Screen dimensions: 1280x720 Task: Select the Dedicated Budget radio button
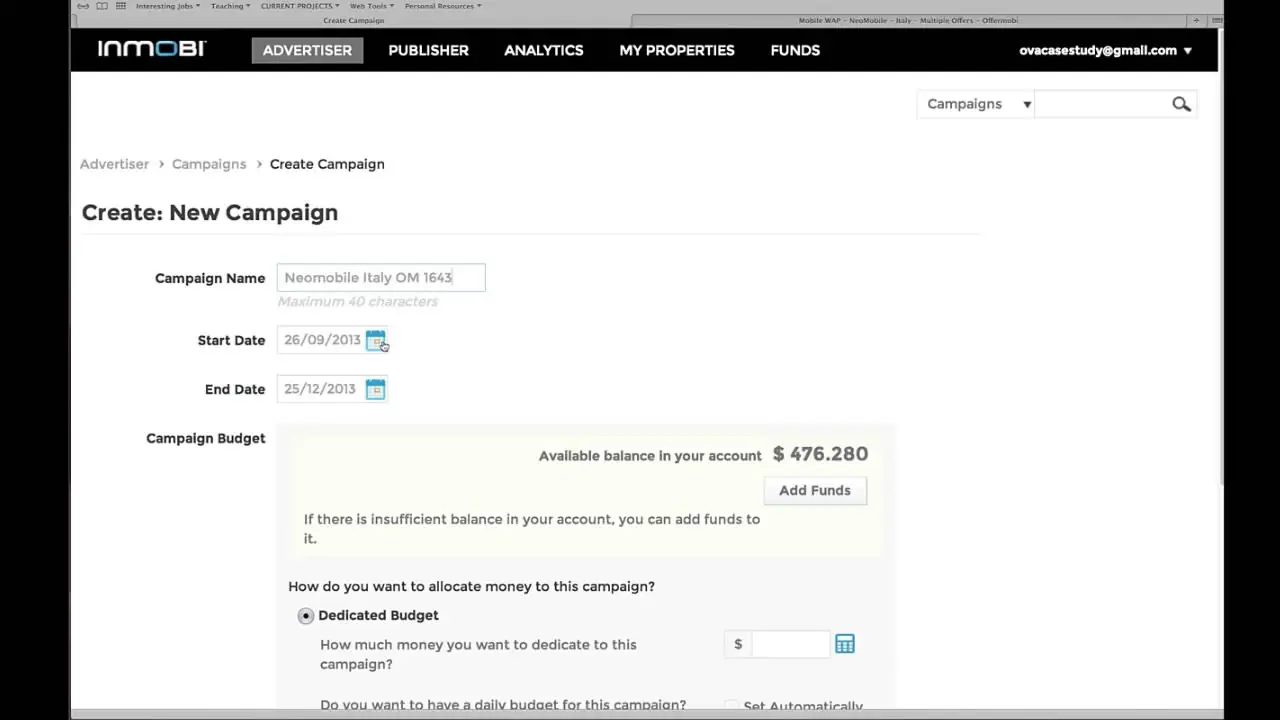[x=306, y=616]
